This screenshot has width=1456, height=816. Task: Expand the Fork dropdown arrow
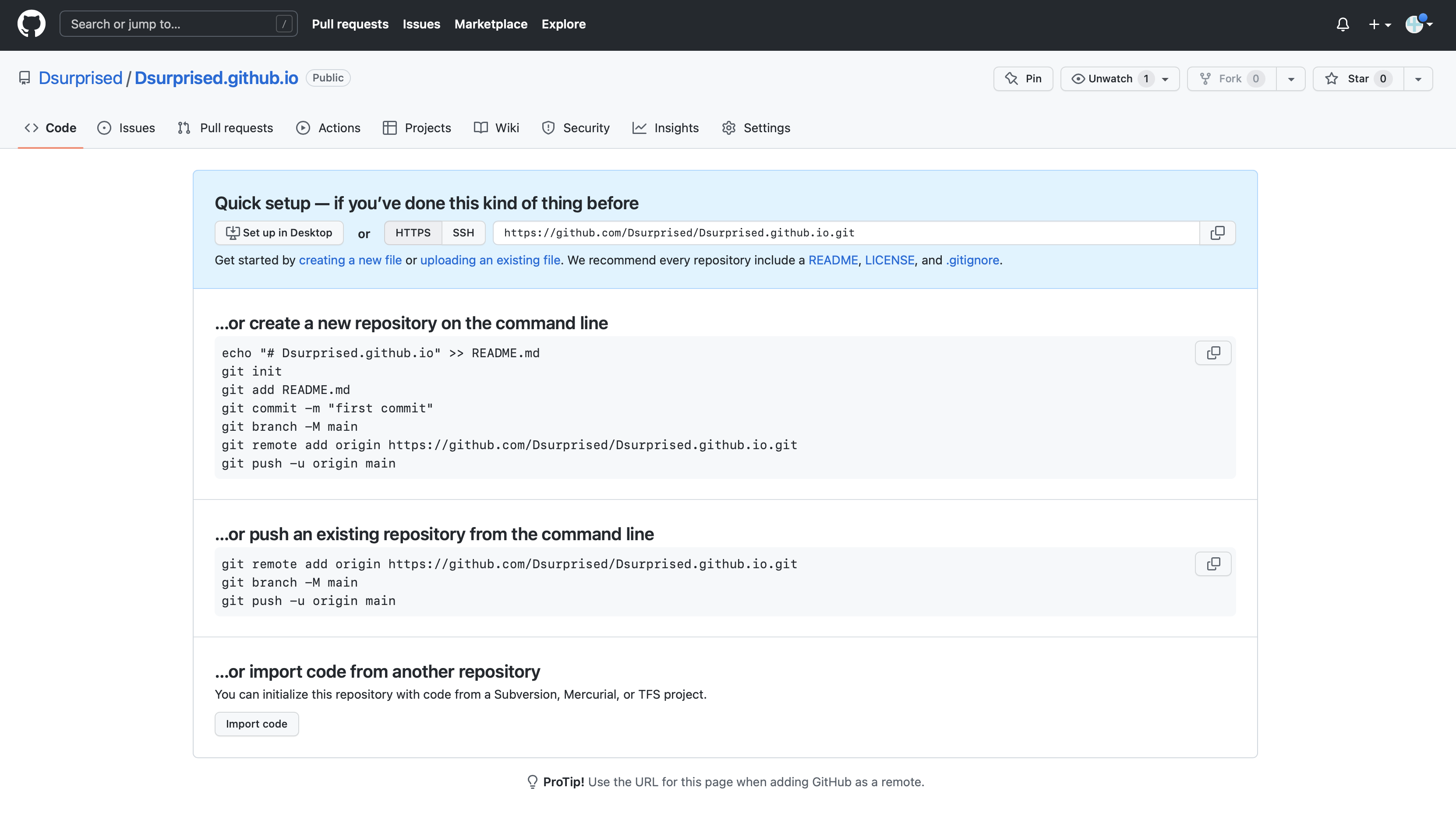[x=1291, y=79]
